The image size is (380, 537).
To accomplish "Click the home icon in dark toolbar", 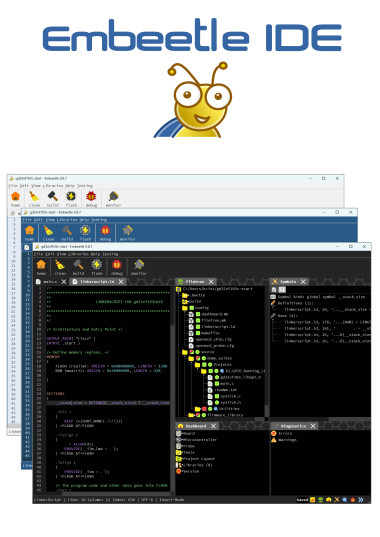I will click(41, 264).
